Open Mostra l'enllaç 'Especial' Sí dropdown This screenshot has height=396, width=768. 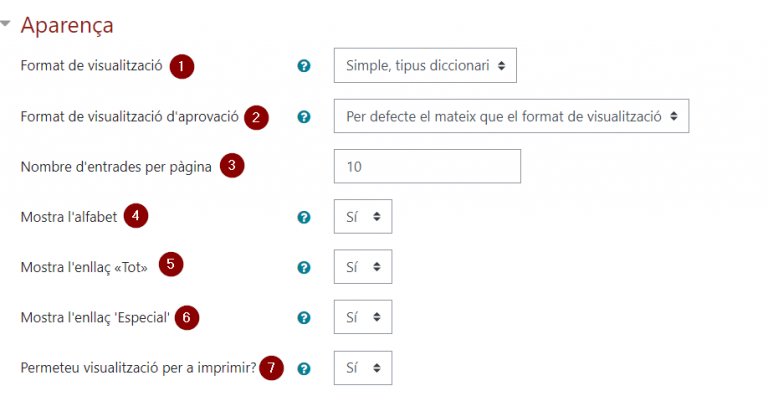point(363,317)
